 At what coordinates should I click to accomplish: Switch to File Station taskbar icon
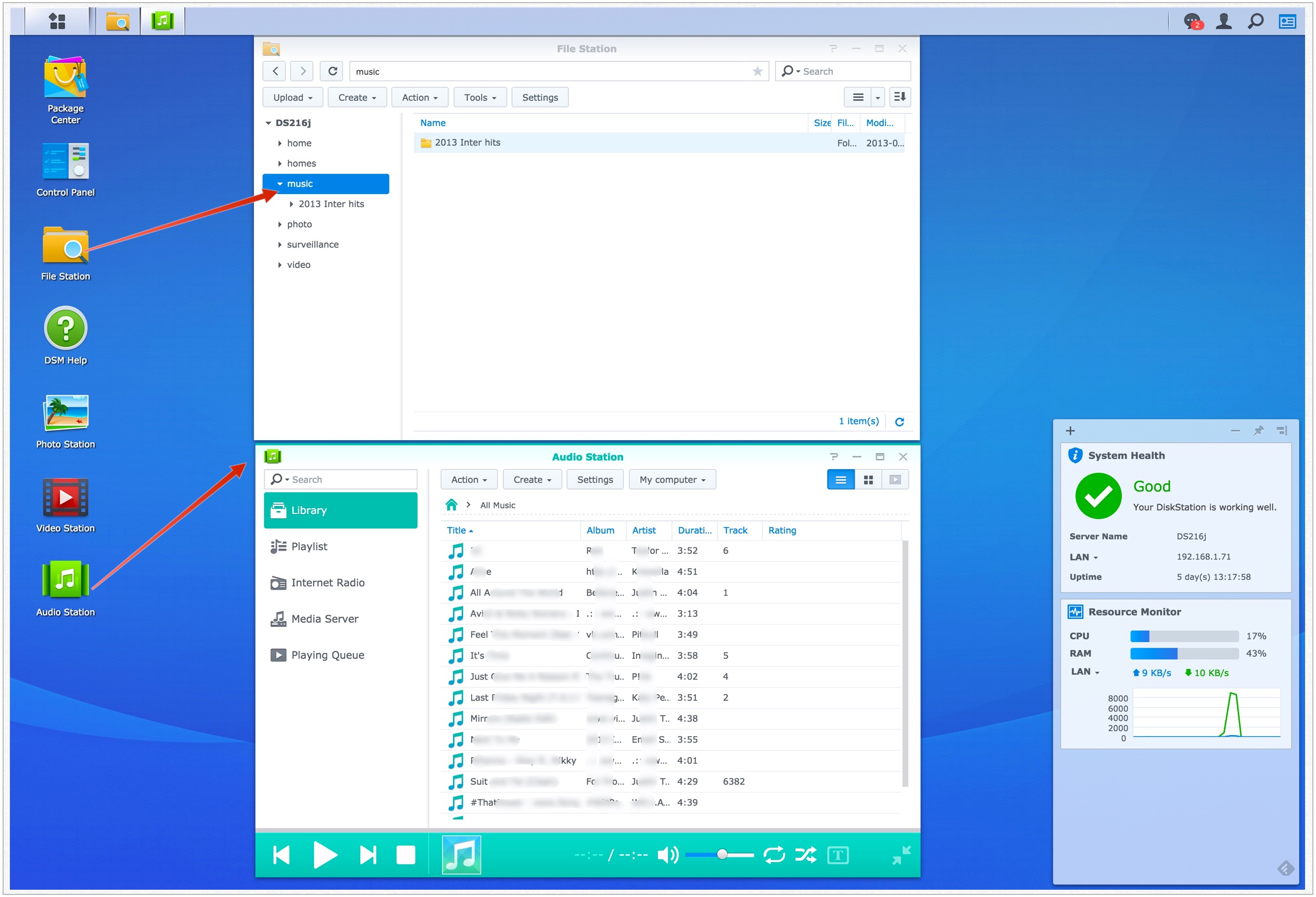(118, 21)
